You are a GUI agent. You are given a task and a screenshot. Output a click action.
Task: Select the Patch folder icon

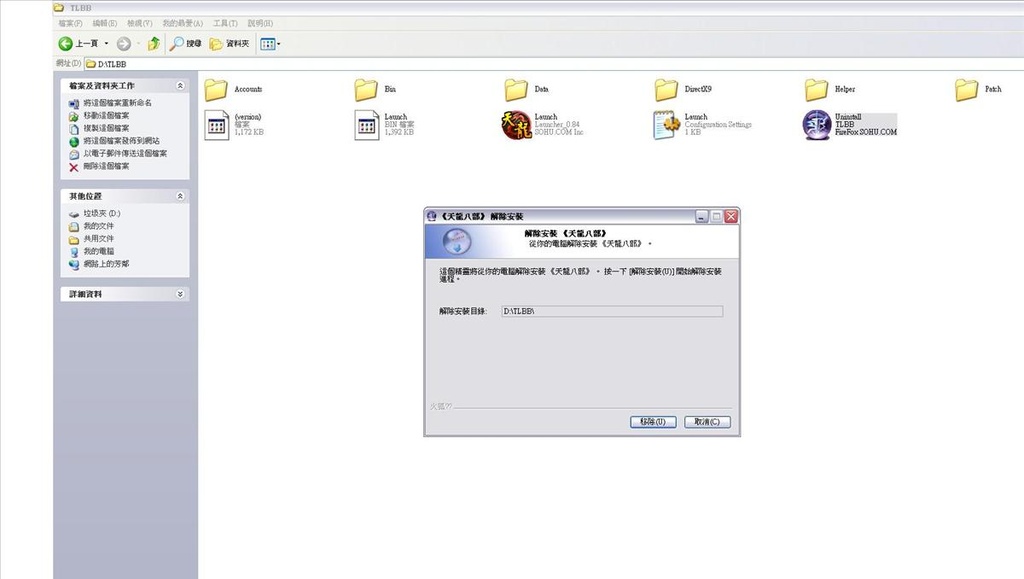point(967,89)
